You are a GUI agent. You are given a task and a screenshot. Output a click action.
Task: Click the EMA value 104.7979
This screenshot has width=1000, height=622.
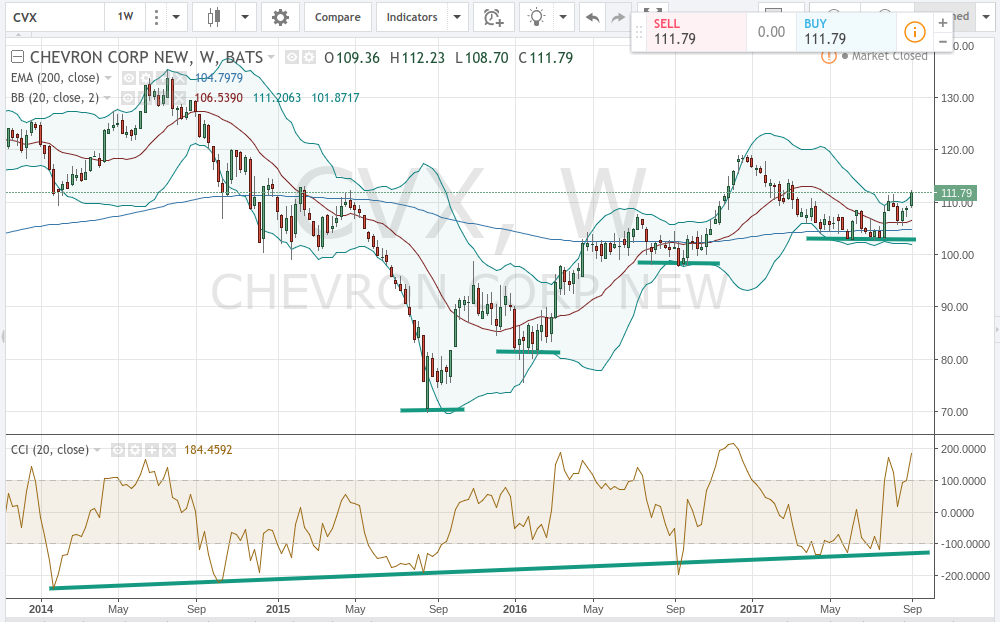[x=219, y=78]
